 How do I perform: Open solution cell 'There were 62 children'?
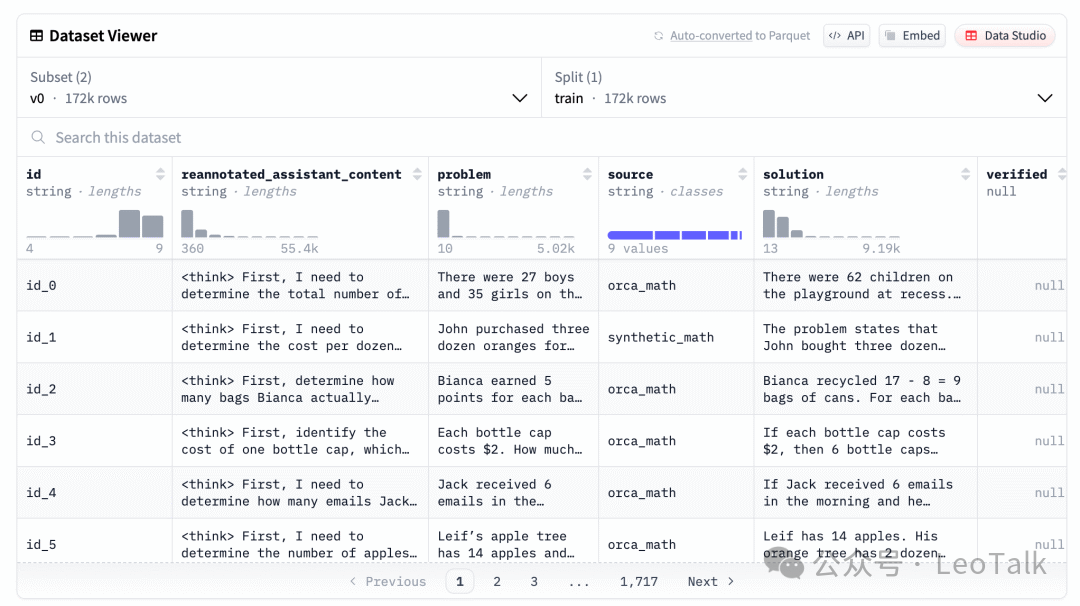(866, 285)
